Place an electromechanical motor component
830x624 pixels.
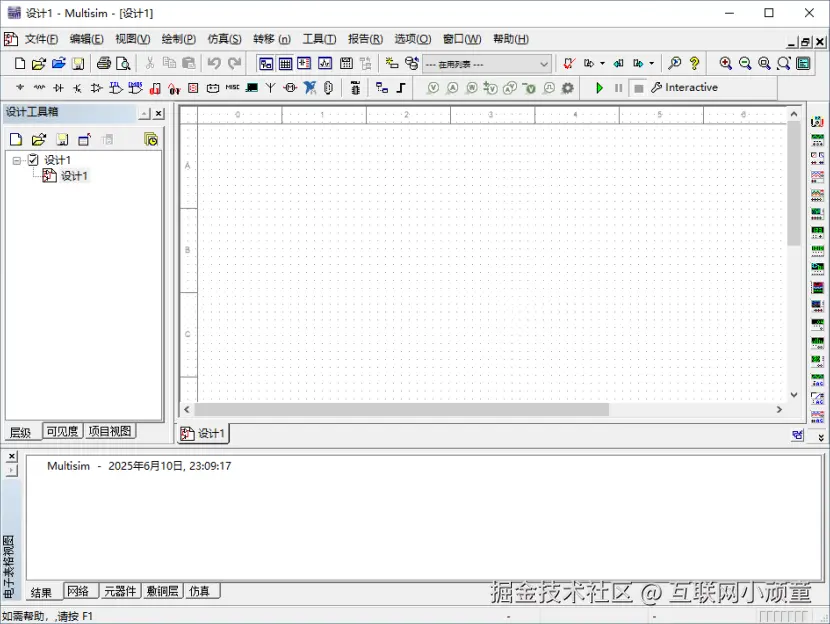[x=290, y=87]
